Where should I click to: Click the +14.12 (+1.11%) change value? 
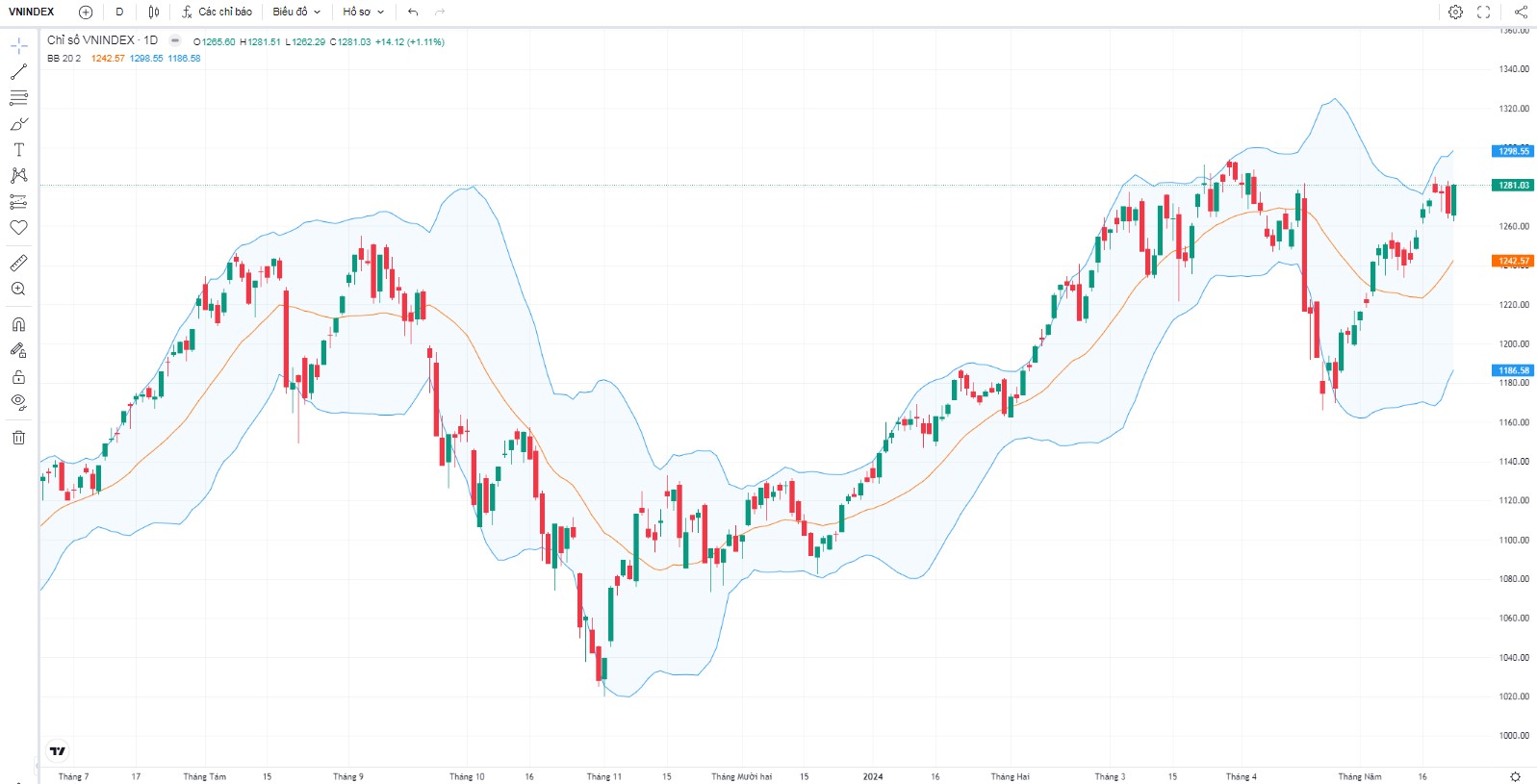tap(409, 41)
